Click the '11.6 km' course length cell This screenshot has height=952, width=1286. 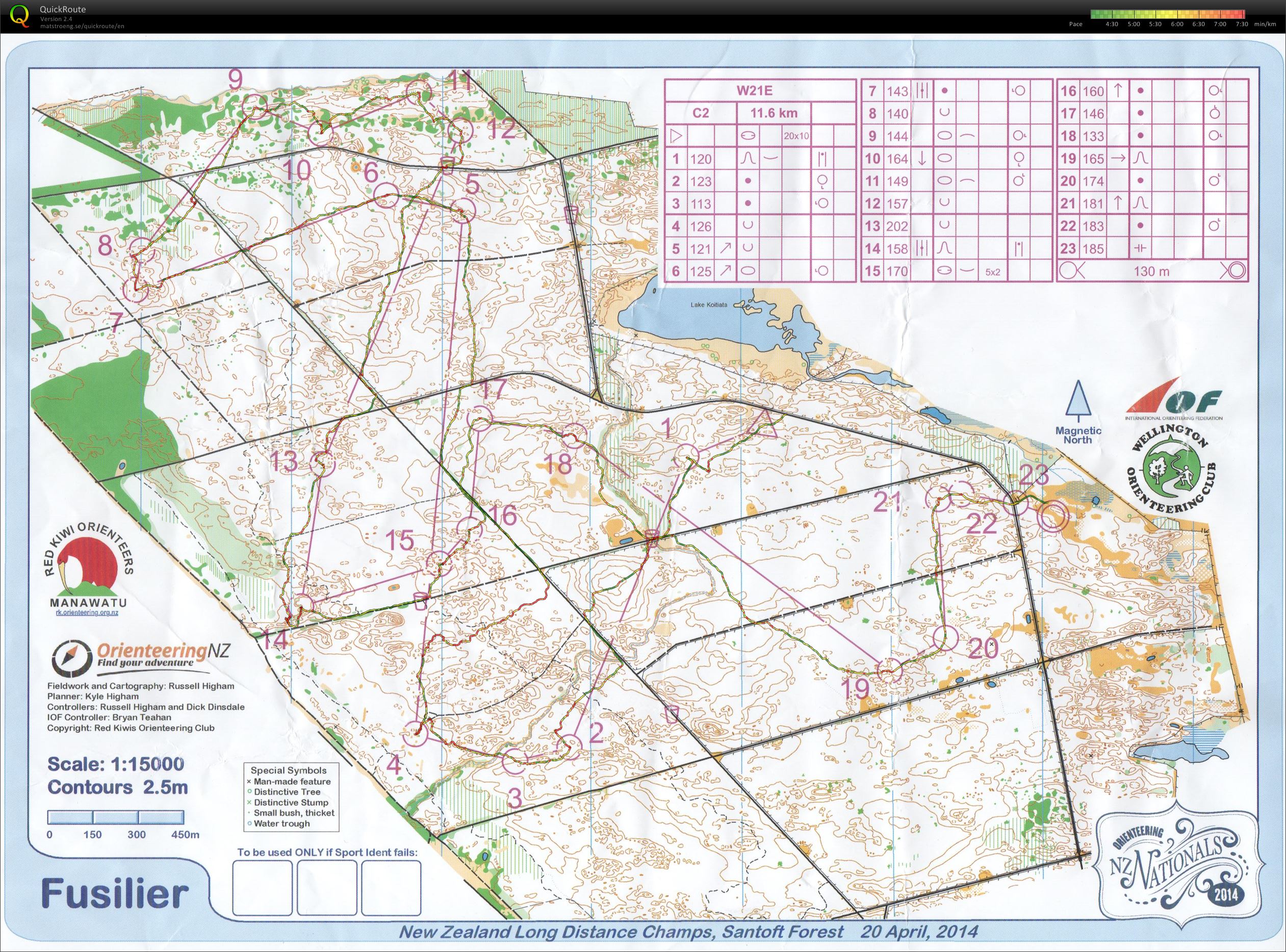click(x=774, y=113)
